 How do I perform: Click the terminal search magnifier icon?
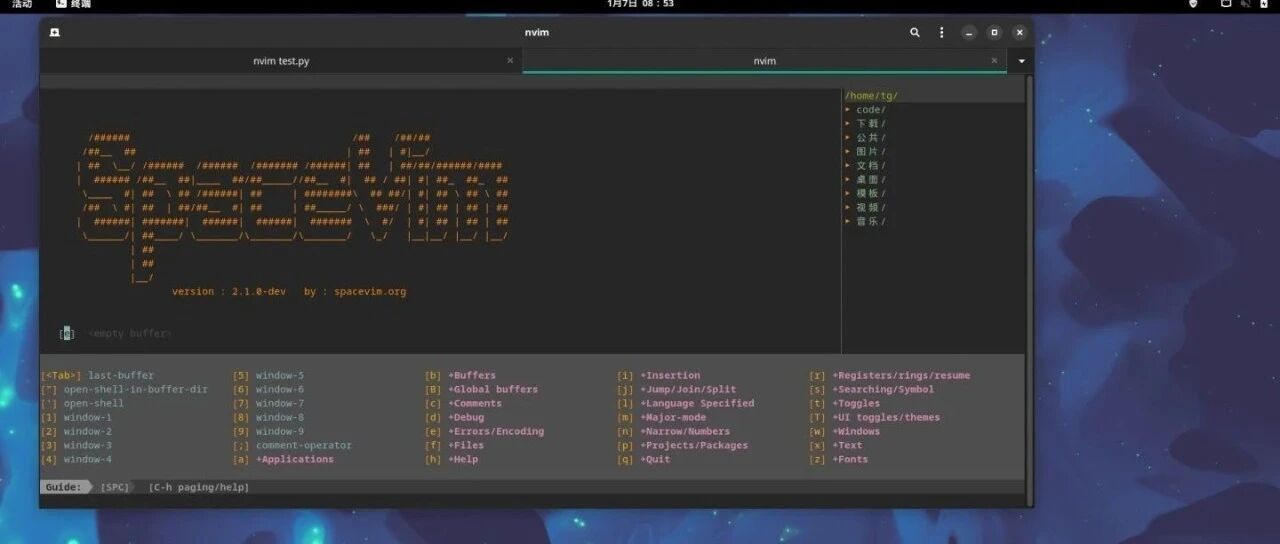click(915, 32)
